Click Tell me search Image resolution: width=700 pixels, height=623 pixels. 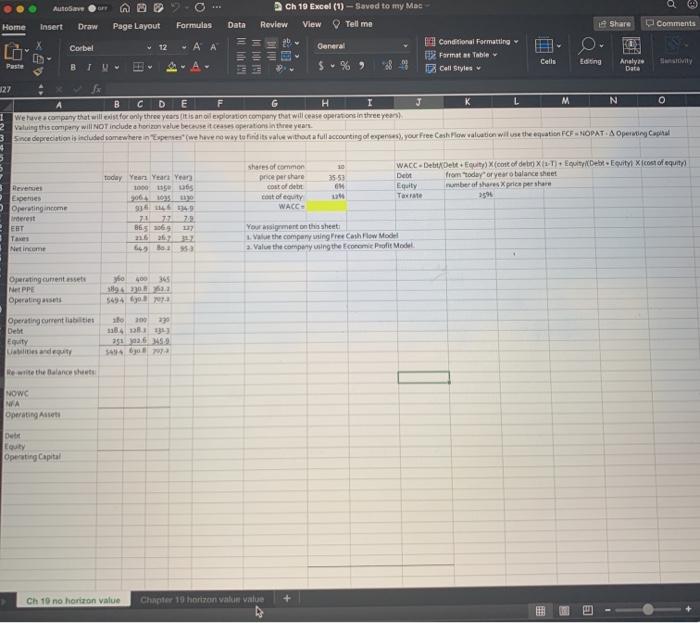(353, 24)
